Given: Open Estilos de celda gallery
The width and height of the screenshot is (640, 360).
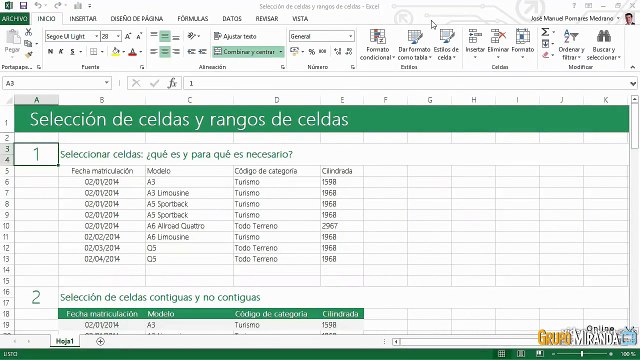Looking at the screenshot, I should [x=446, y=45].
